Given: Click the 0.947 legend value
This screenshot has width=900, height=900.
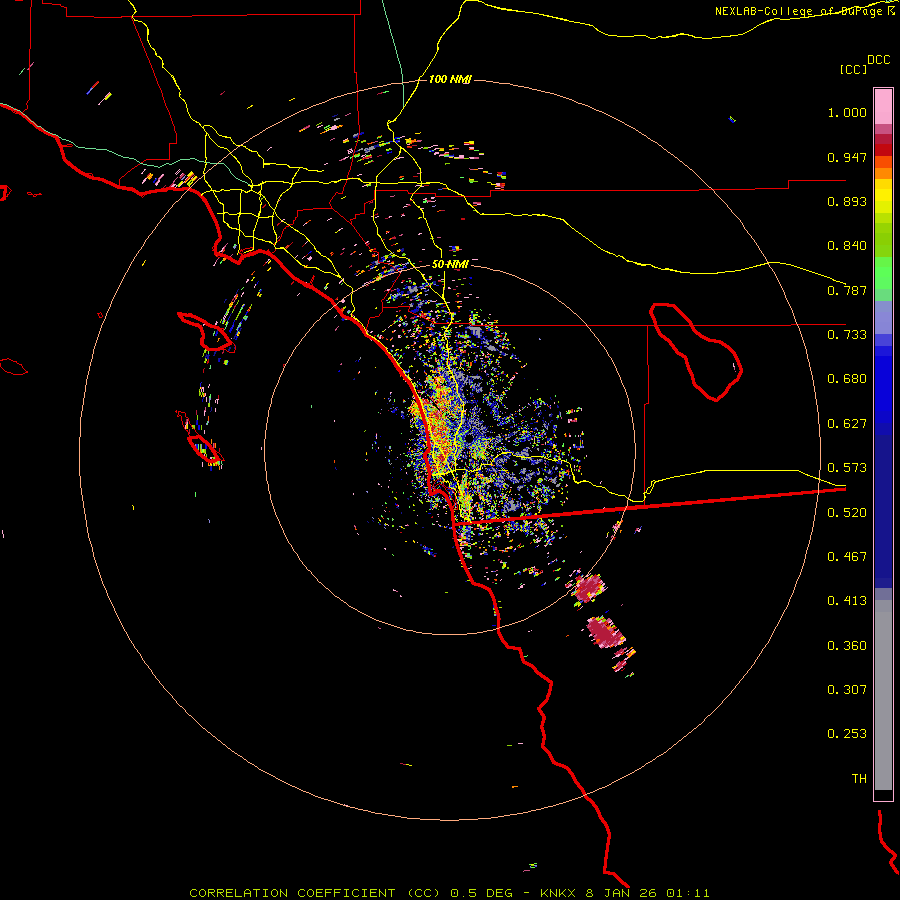Looking at the screenshot, I should [x=847, y=157].
